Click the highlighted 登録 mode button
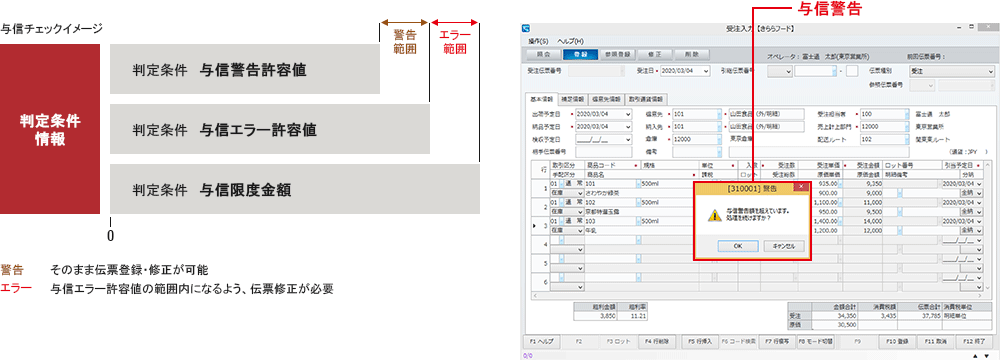1000x360 pixels. click(580, 54)
